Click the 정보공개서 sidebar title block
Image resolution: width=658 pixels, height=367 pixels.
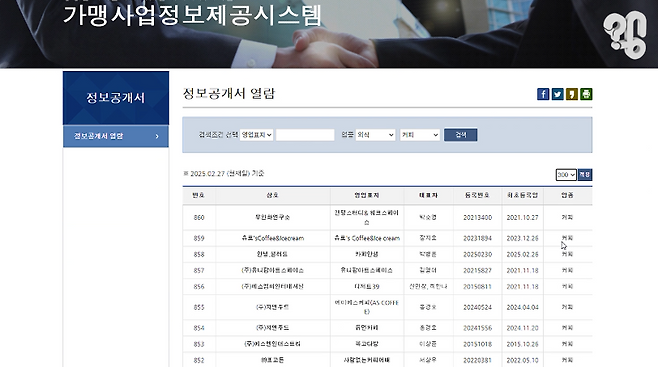coord(116,98)
